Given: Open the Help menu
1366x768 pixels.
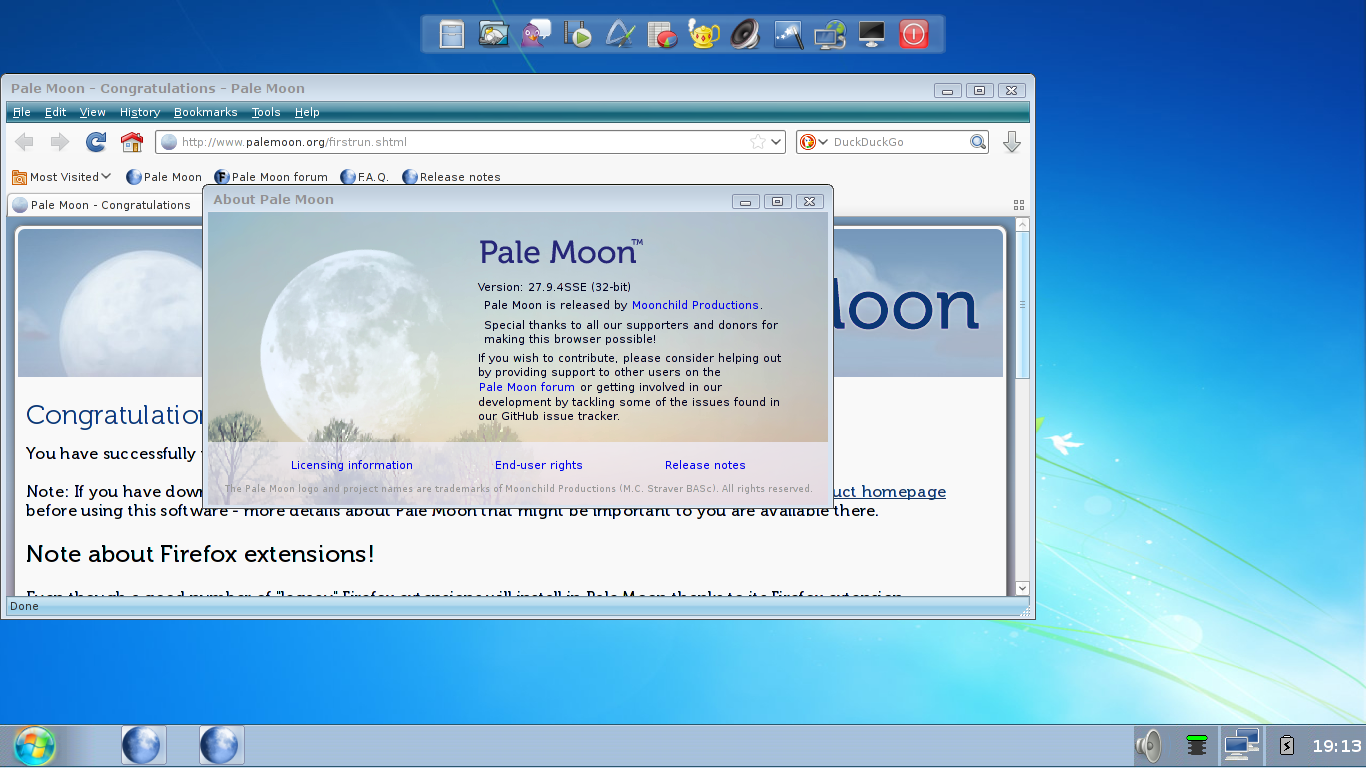Looking at the screenshot, I should pos(307,112).
